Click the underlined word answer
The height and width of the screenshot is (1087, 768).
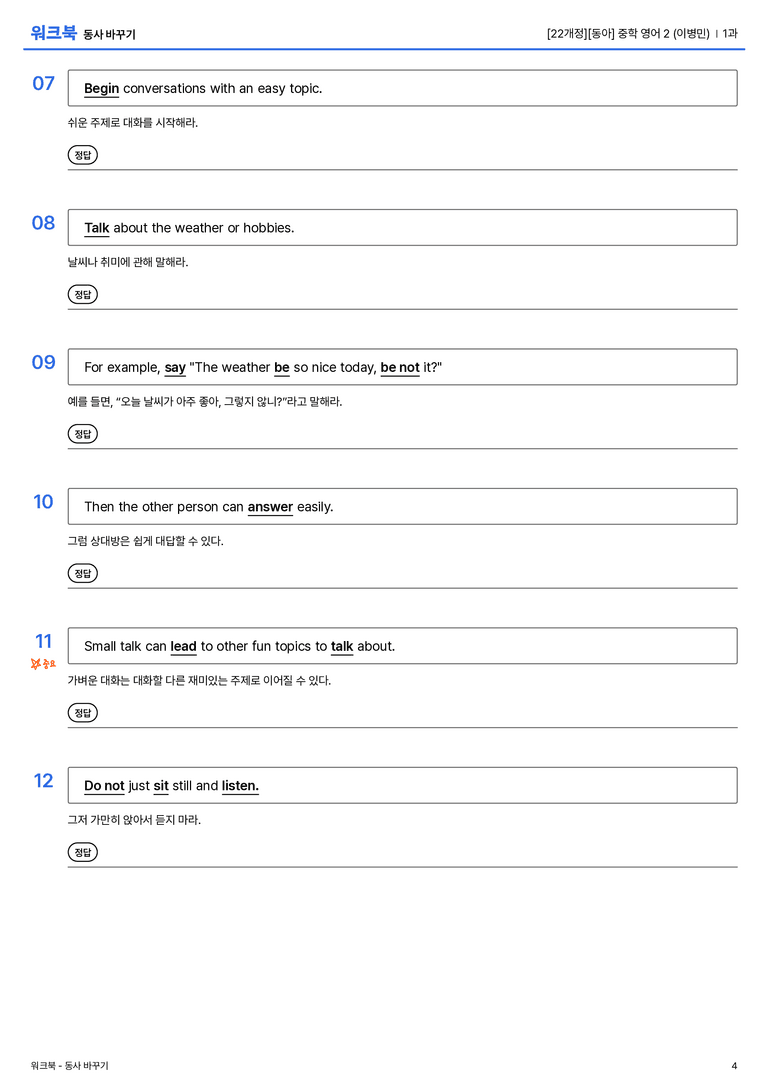click(x=270, y=507)
